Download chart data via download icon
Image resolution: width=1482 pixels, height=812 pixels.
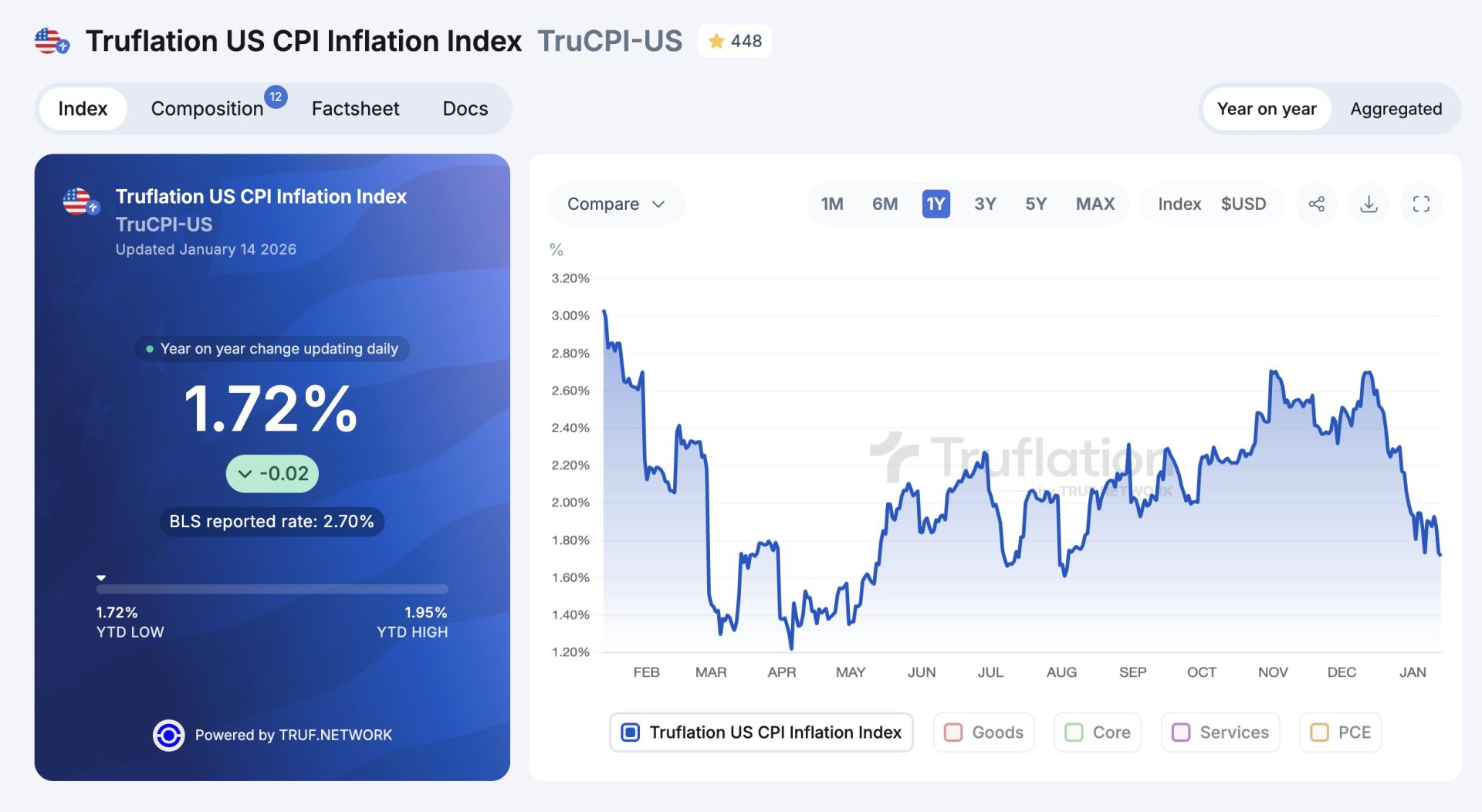coord(1369,204)
